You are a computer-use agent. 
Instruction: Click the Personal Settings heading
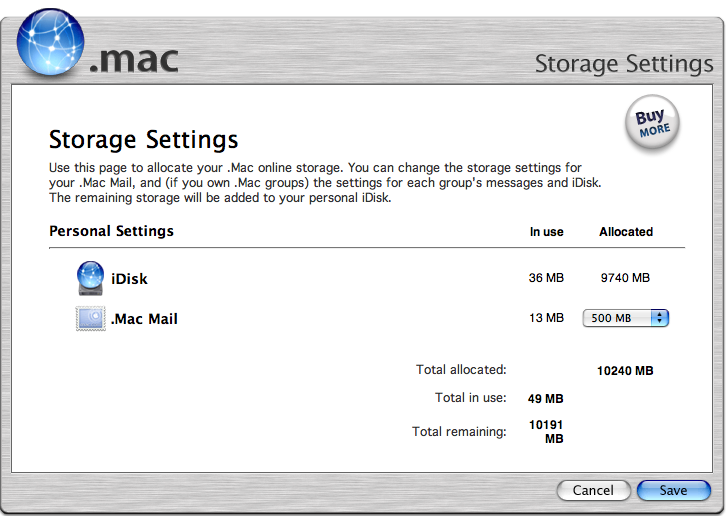[111, 231]
